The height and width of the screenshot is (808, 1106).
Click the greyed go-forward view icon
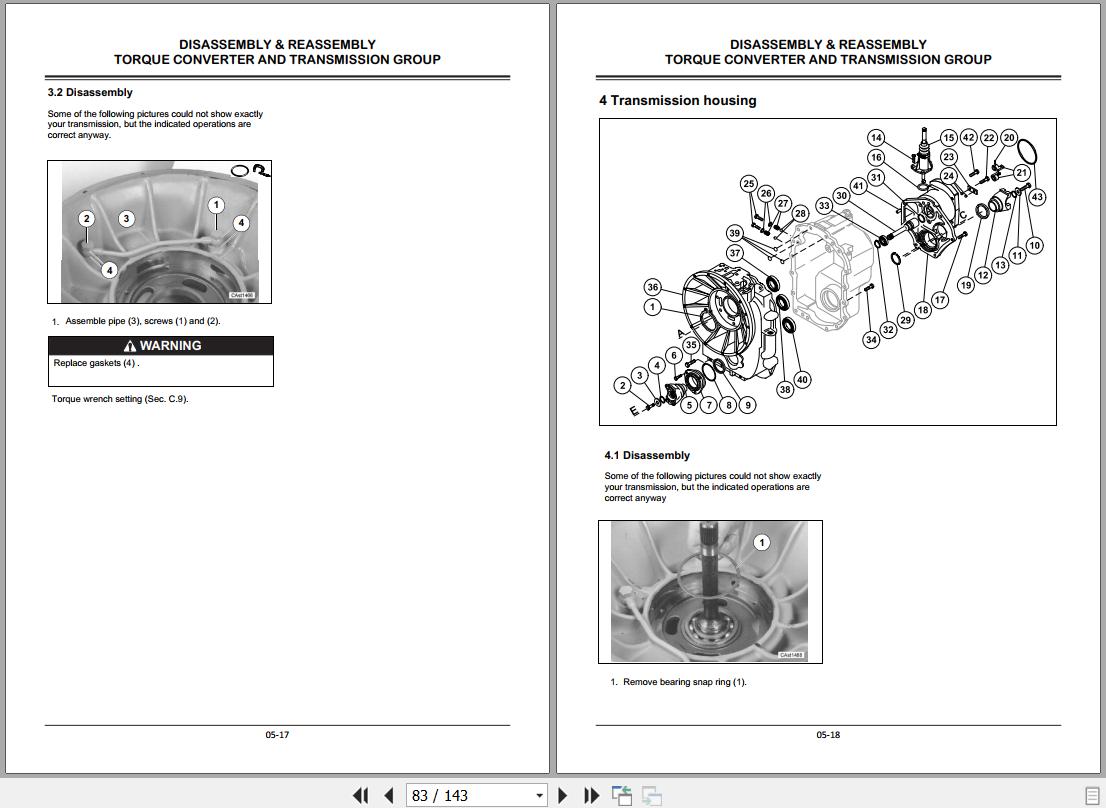[651, 795]
